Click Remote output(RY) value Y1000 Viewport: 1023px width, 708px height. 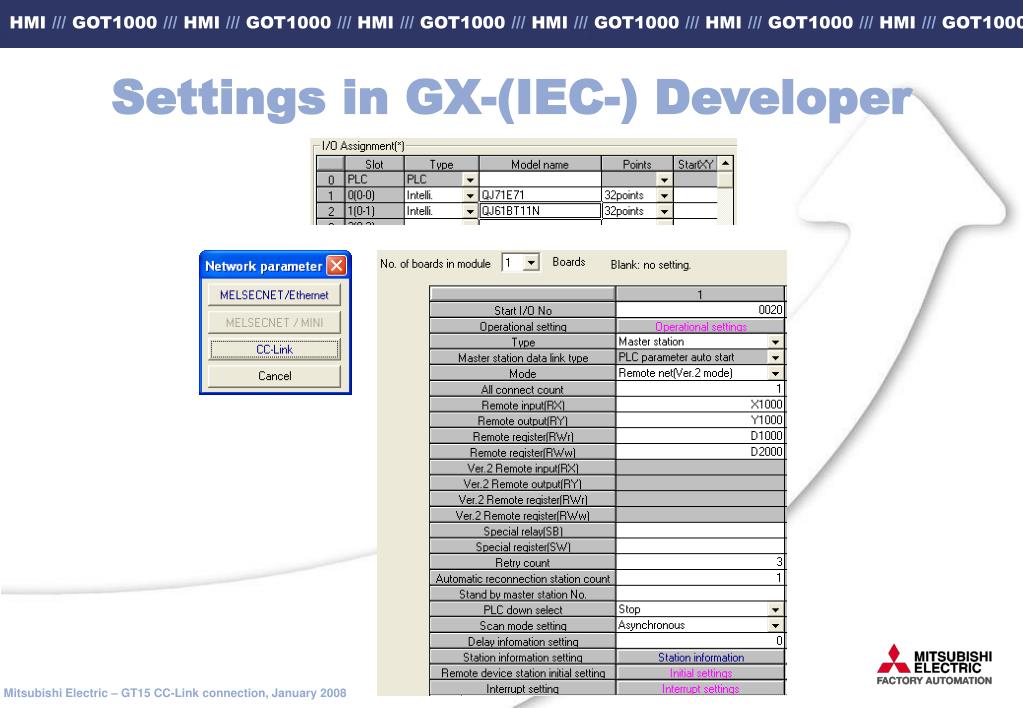701,420
